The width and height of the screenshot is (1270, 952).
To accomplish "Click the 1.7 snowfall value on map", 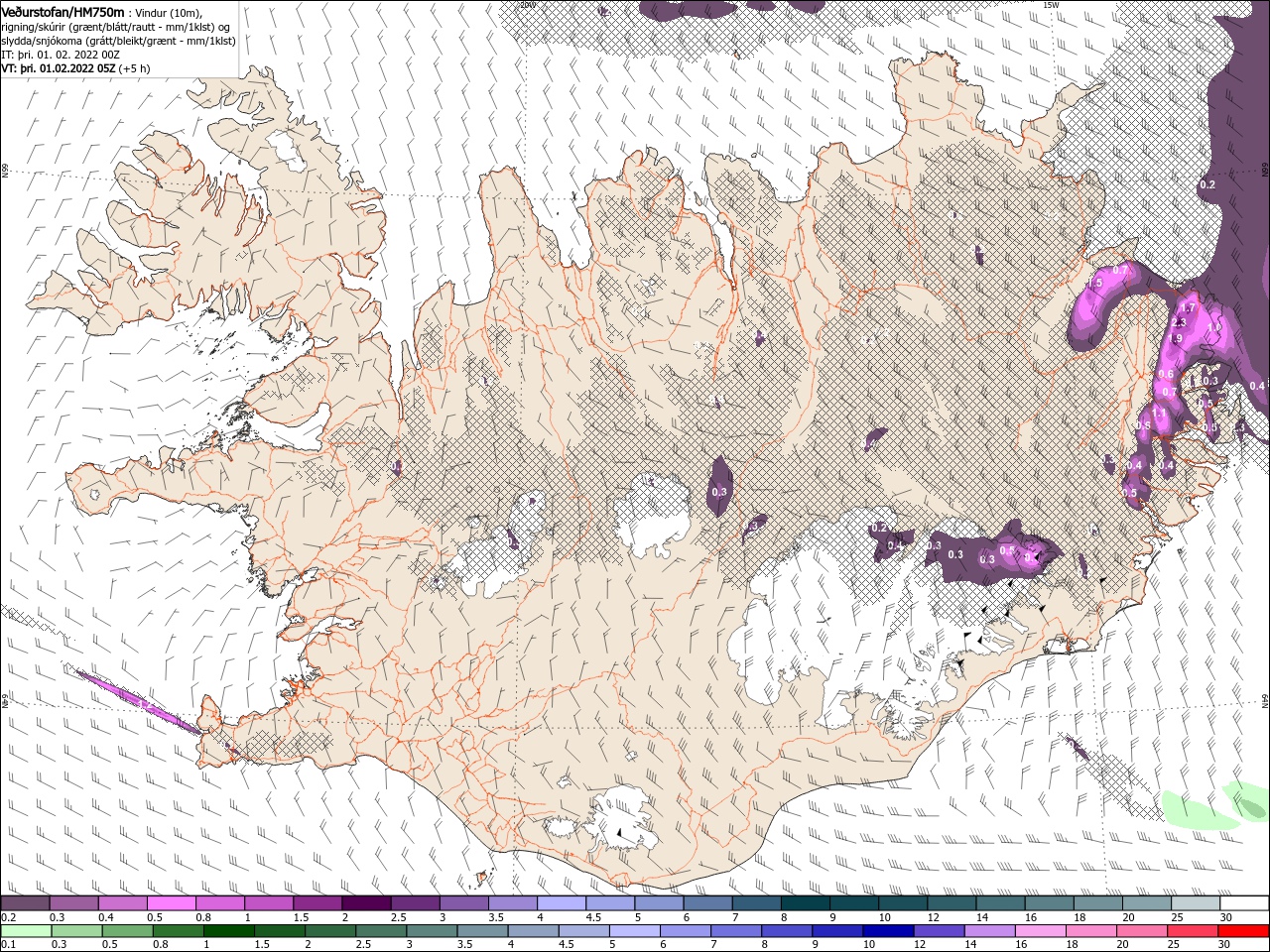I will click(x=1190, y=309).
